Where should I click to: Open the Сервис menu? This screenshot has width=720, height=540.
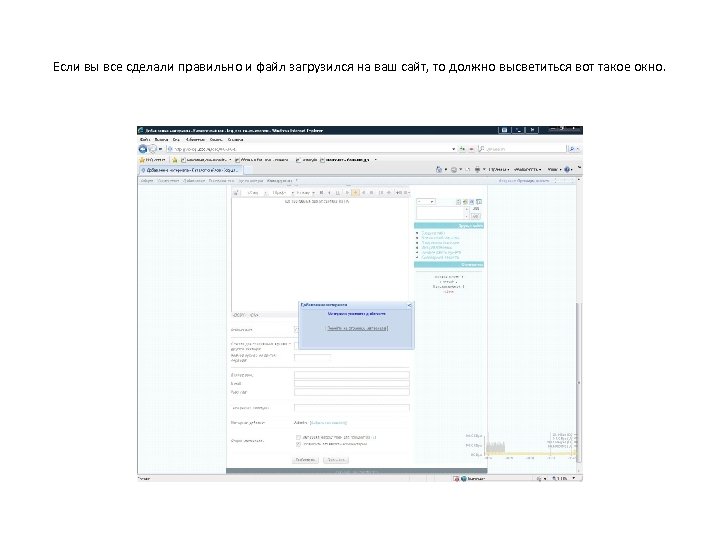tap(216, 140)
